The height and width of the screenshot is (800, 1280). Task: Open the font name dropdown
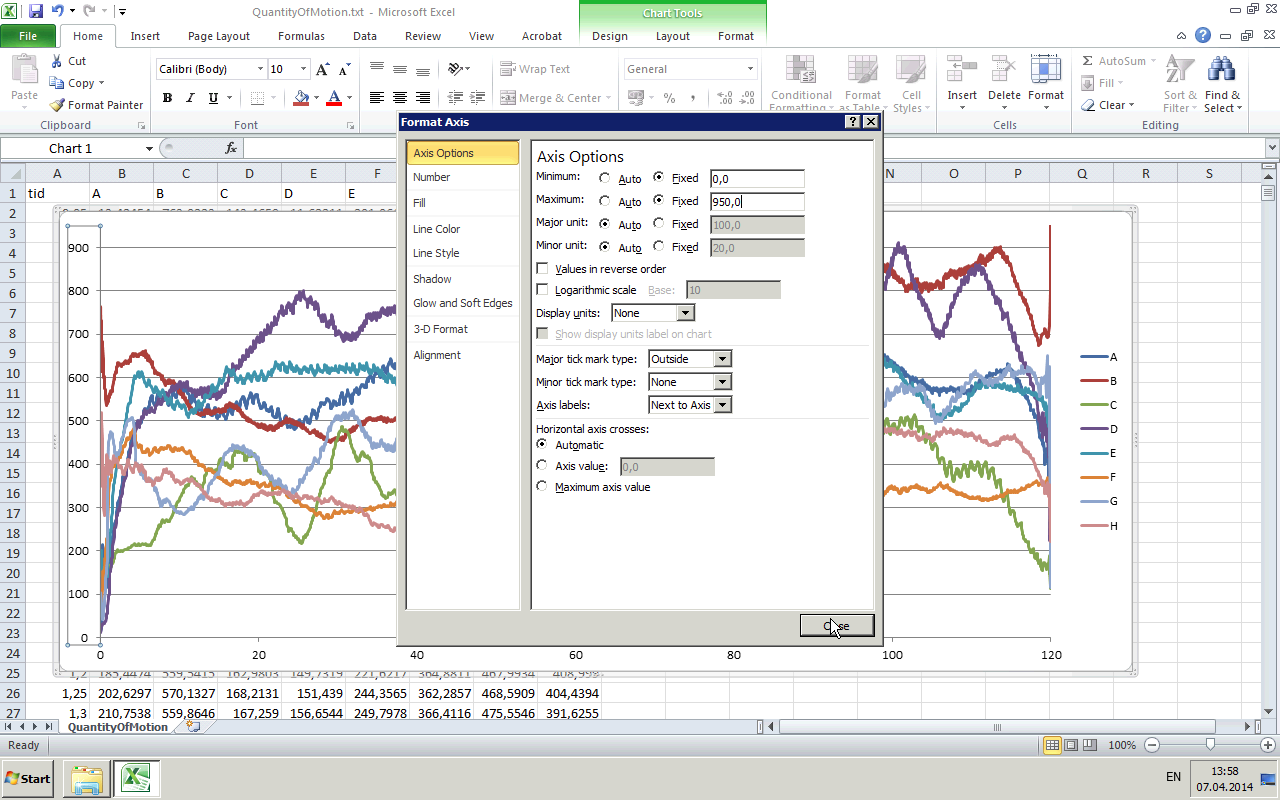(x=260, y=69)
